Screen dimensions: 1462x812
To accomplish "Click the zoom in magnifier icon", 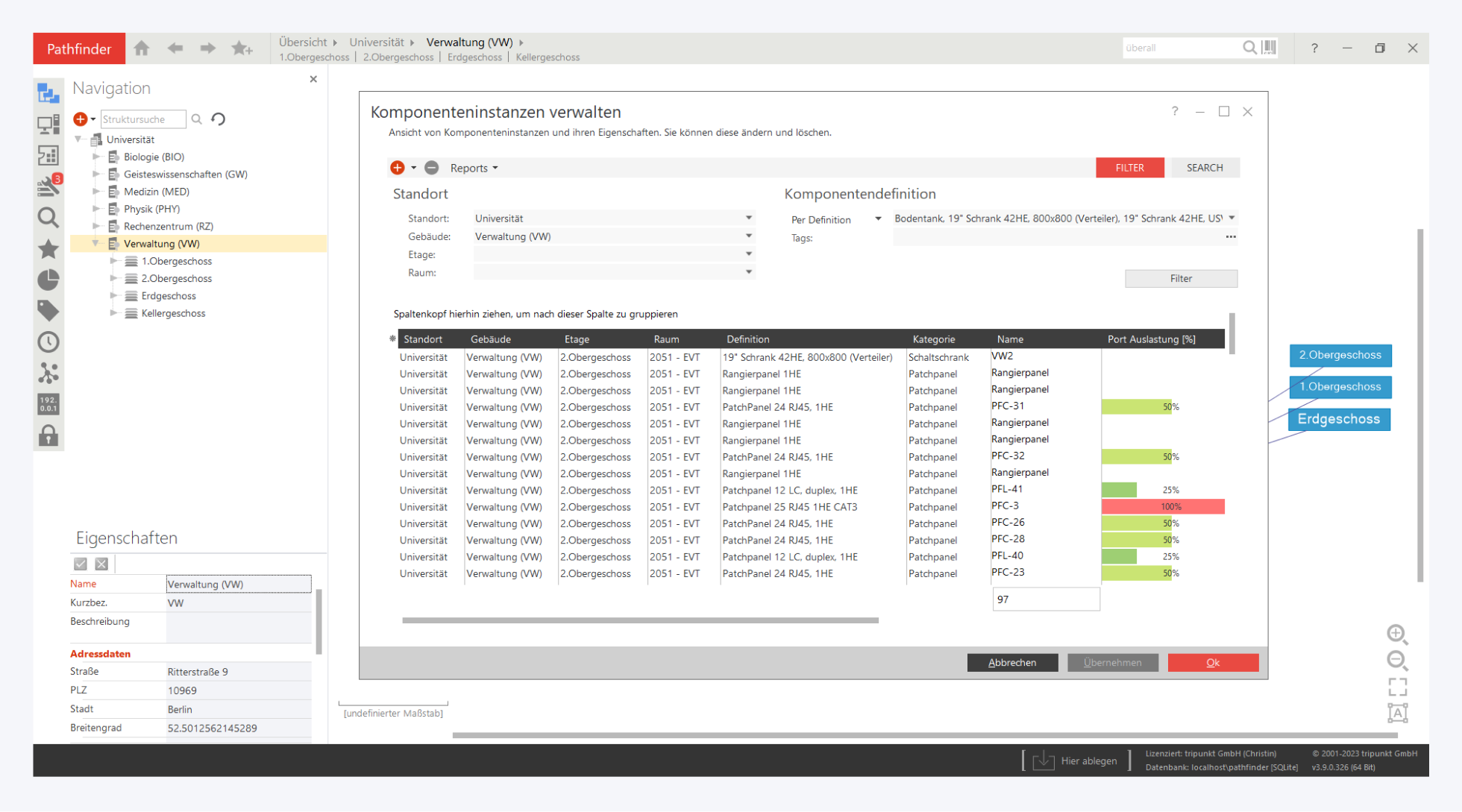I will (1396, 635).
